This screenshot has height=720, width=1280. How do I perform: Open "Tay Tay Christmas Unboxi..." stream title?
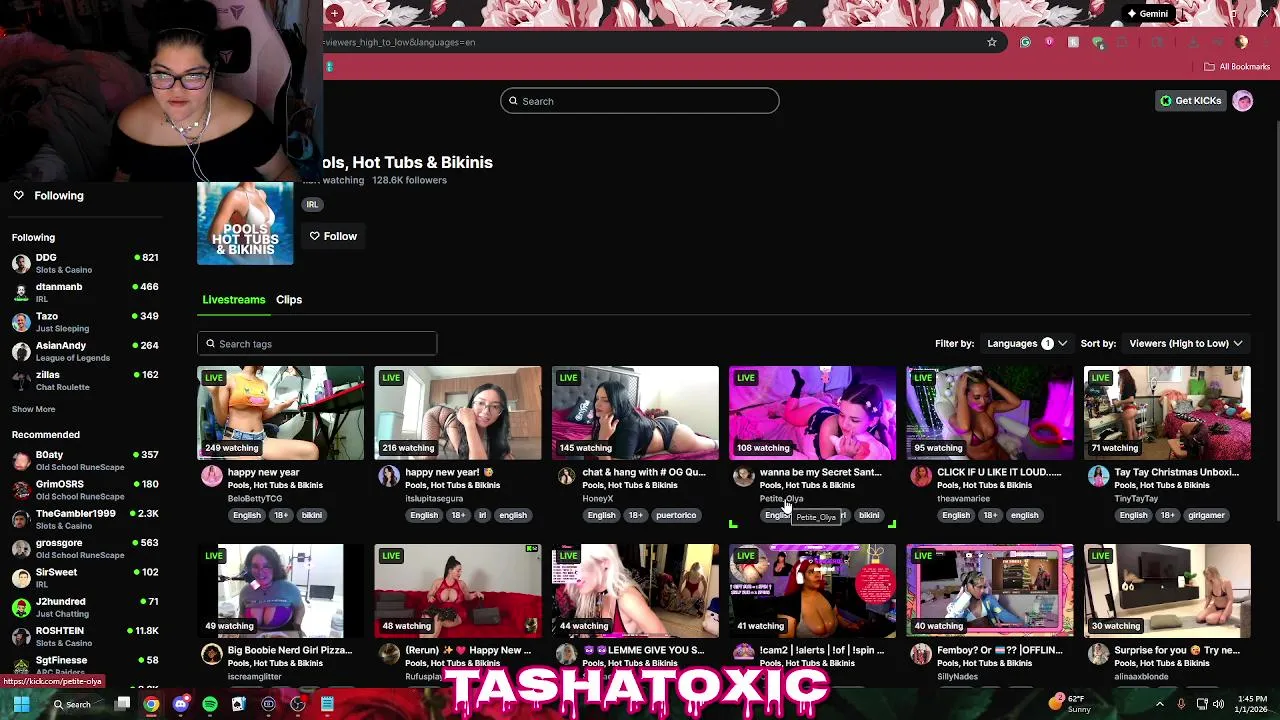coord(1175,472)
